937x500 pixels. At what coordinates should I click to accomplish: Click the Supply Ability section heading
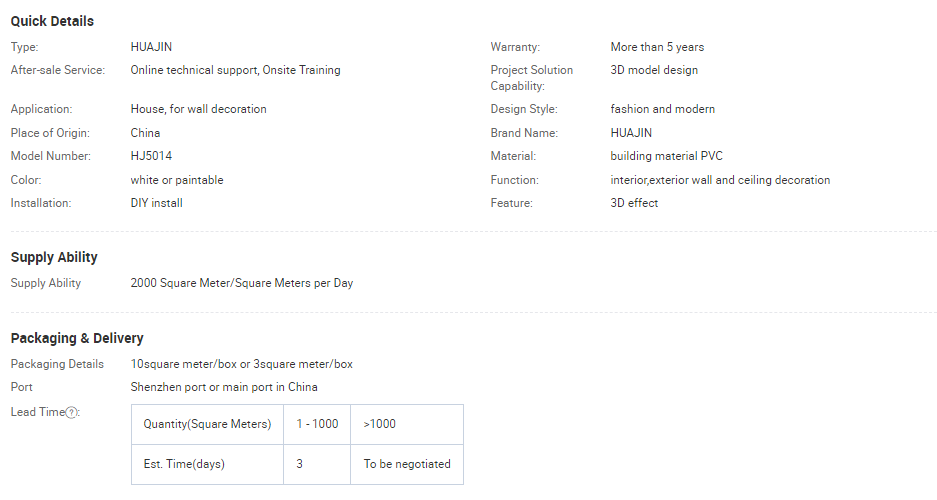[54, 257]
